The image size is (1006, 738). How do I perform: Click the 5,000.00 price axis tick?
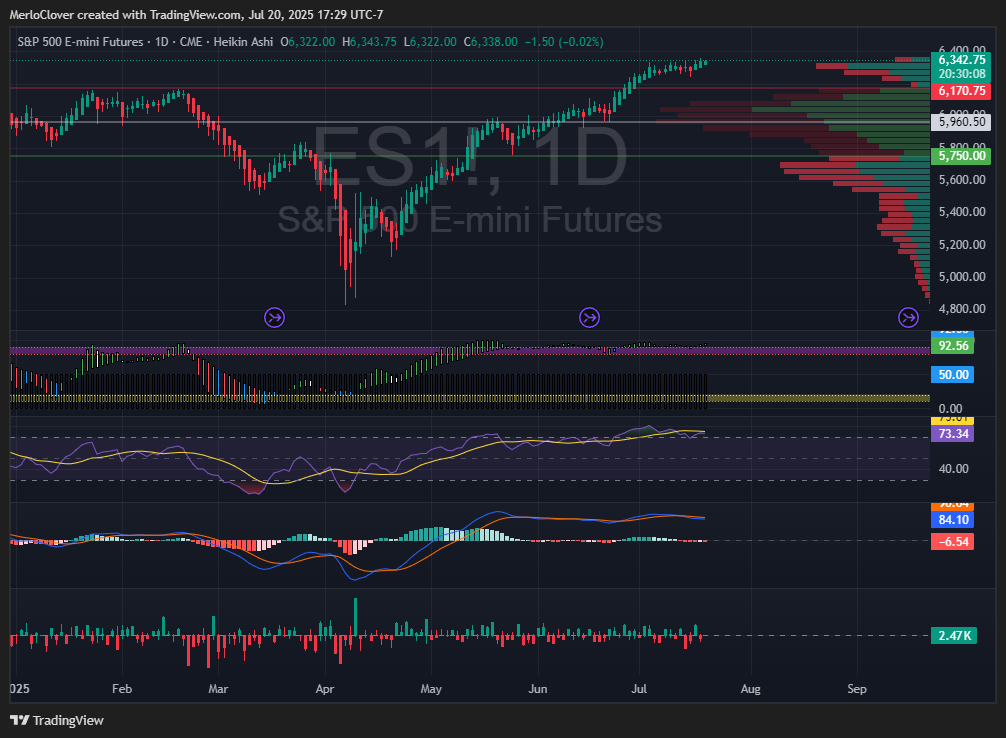(962, 277)
